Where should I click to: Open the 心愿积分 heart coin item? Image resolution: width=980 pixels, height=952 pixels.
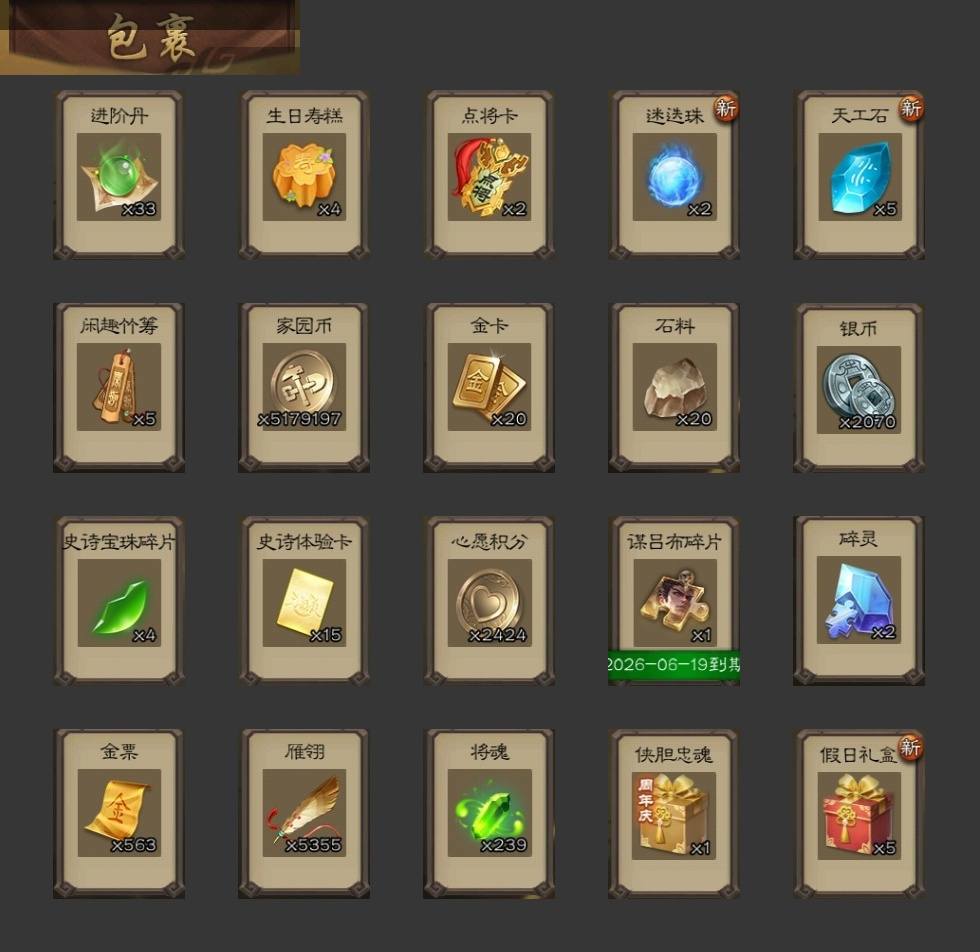489,603
